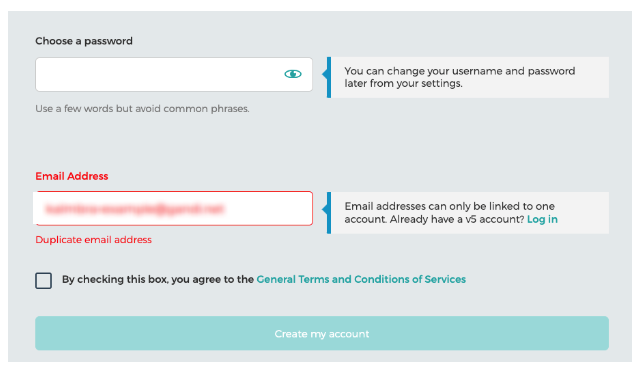Click empty gray area below the password hint
Screen dimensions: 641x373
pos(174,141)
